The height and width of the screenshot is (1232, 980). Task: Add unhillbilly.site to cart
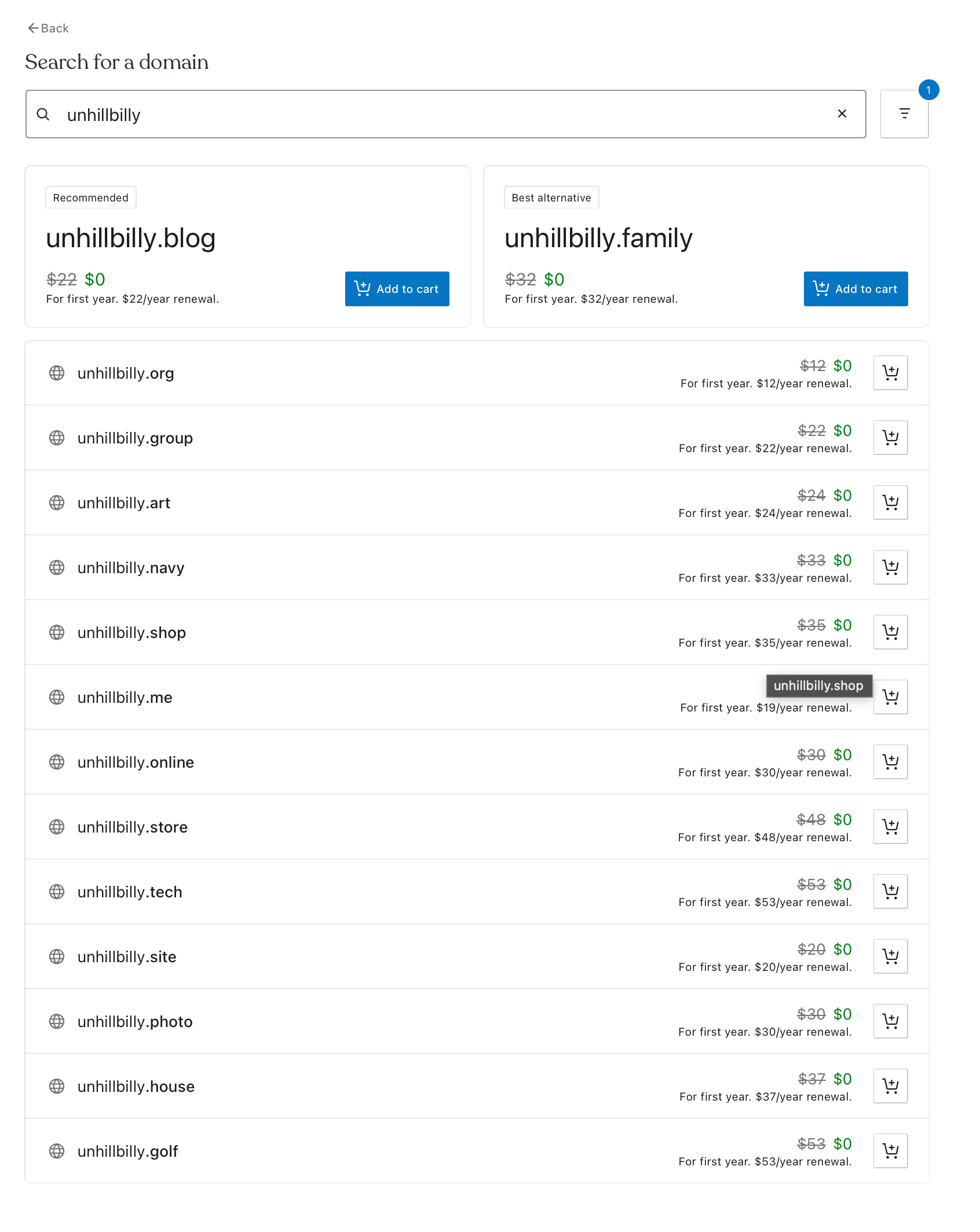pyautogui.click(x=890, y=956)
